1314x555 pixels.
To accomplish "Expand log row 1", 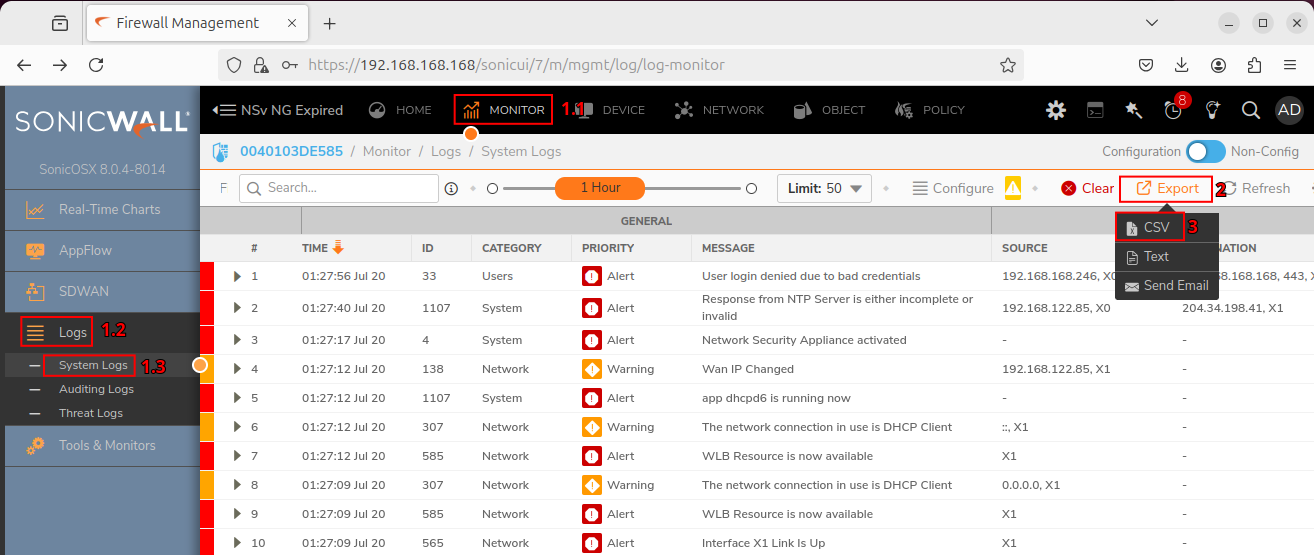I will pos(237,276).
